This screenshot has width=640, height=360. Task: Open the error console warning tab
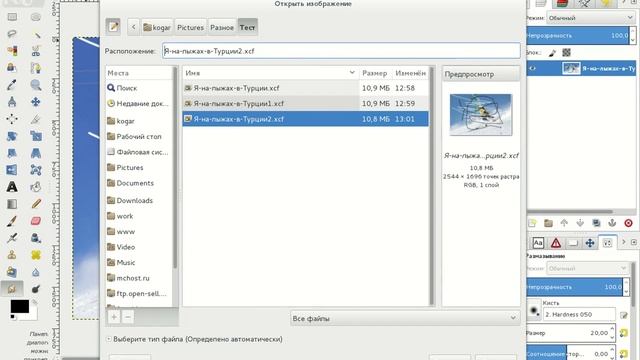click(556, 243)
